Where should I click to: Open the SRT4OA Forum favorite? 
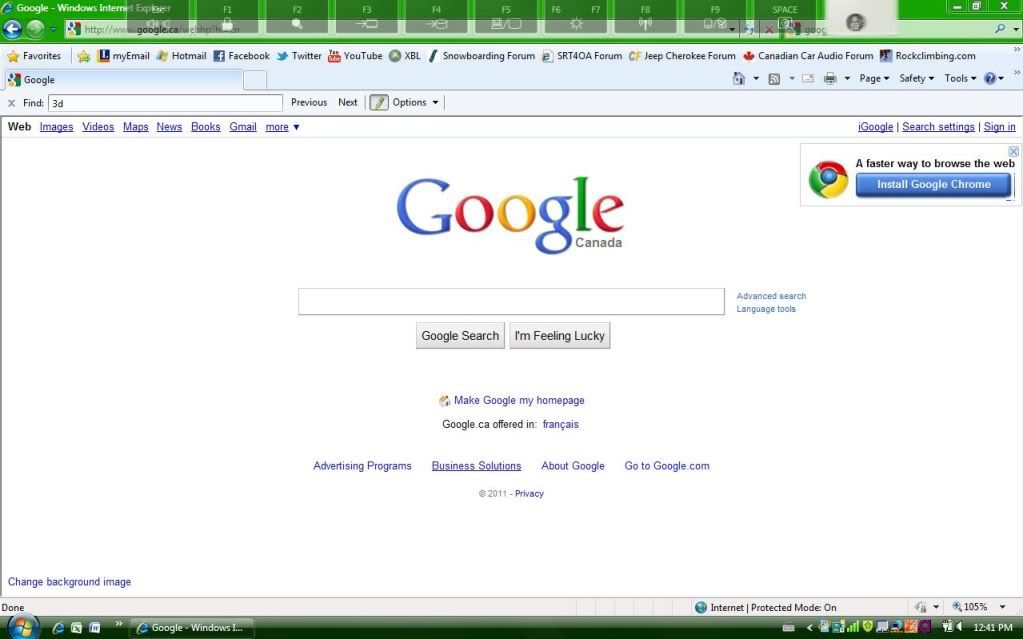(582, 56)
